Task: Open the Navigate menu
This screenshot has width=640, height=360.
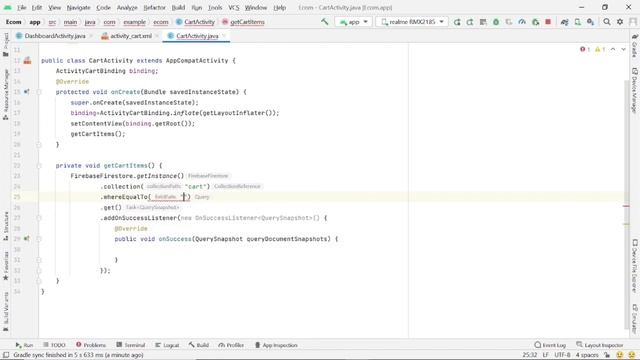Action: (78, 7)
